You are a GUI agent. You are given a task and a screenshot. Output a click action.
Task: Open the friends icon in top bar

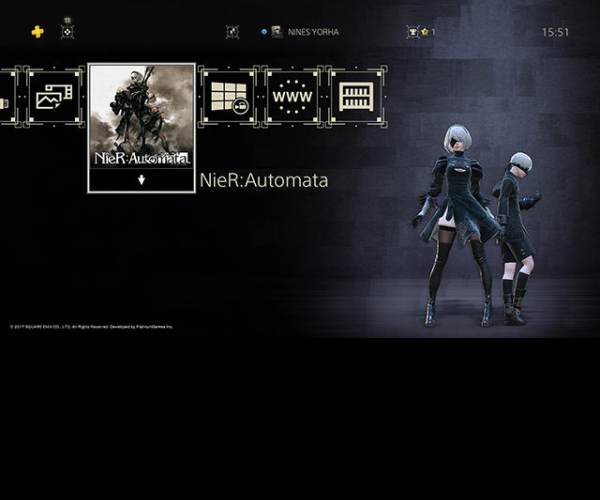232,32
